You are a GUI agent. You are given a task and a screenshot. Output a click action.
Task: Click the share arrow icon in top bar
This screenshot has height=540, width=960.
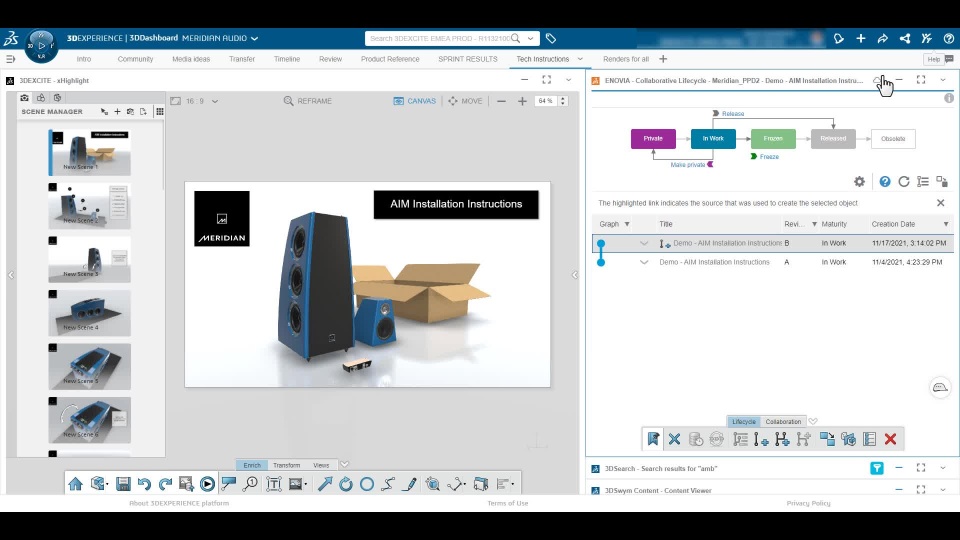pos(882,39)
